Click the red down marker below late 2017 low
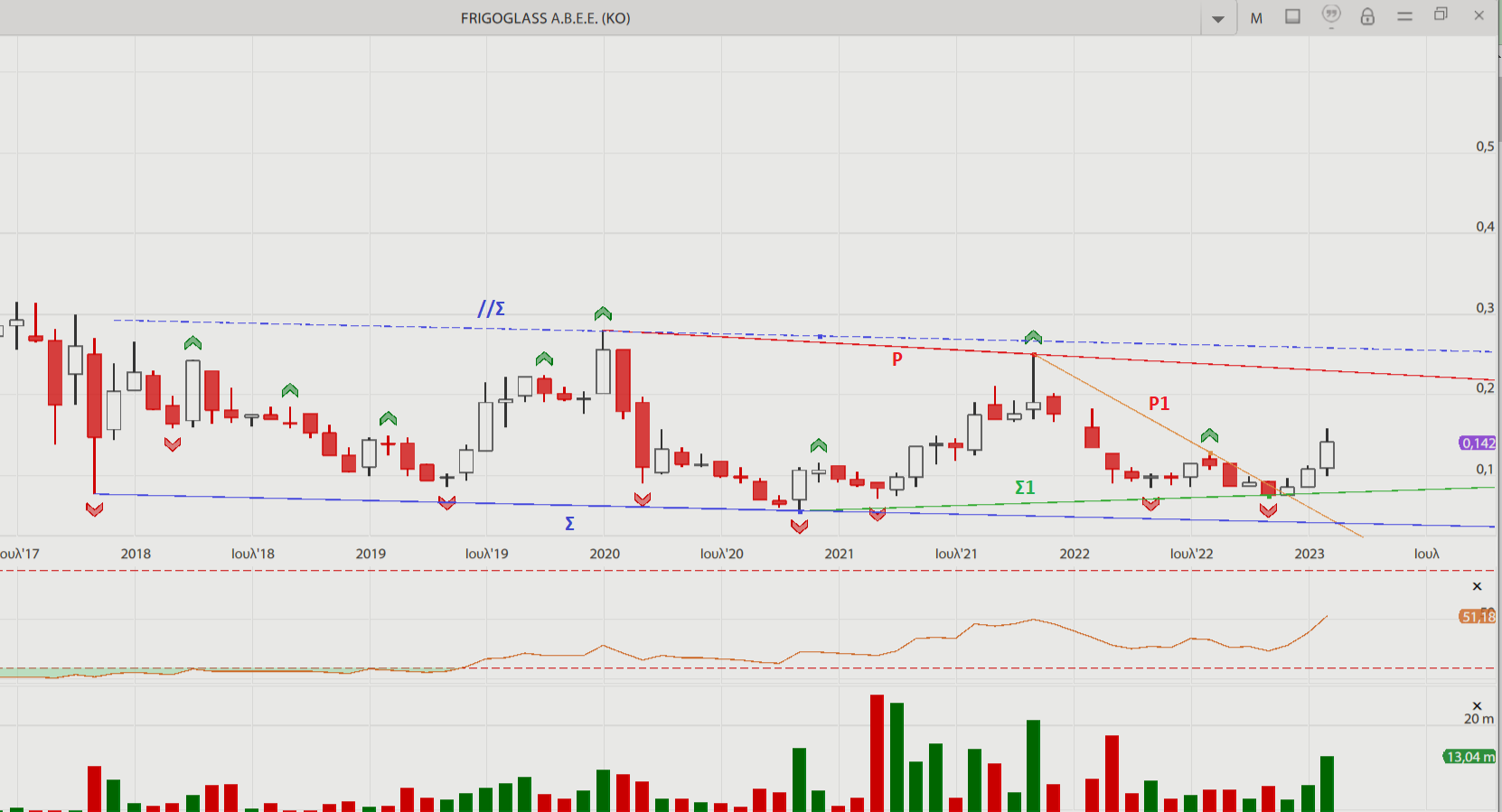Viewport: 1502px width, 812px height. point(94,509)
